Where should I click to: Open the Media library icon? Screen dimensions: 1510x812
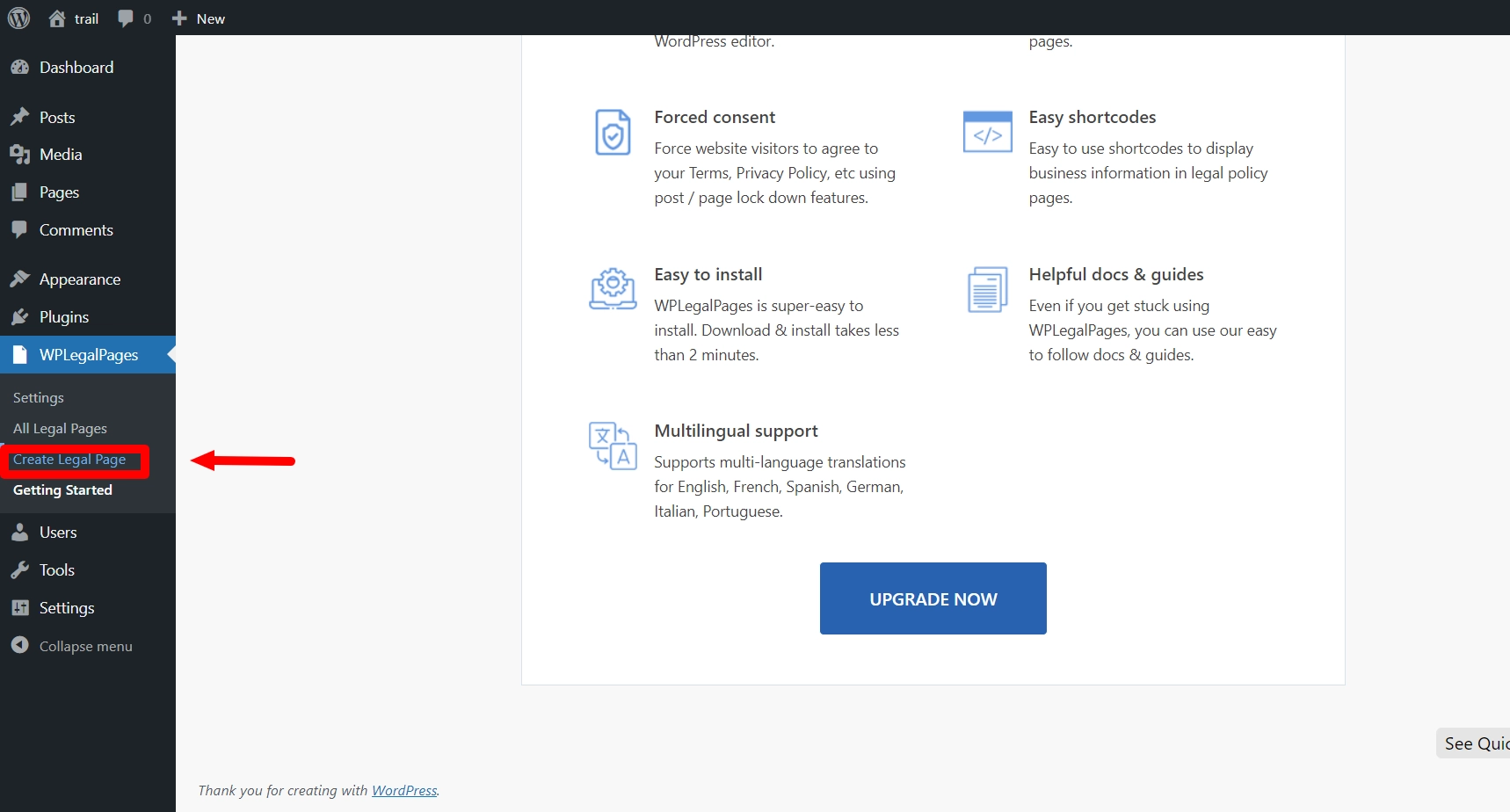point(21,154)
